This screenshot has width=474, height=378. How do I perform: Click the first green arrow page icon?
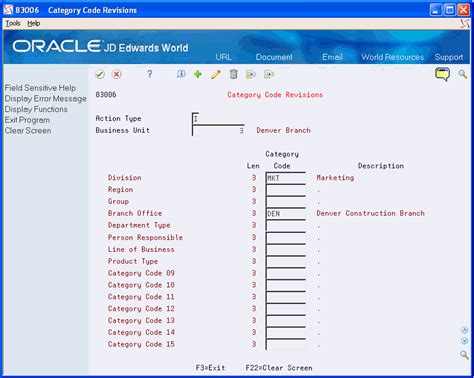click(x=251, y=74)
